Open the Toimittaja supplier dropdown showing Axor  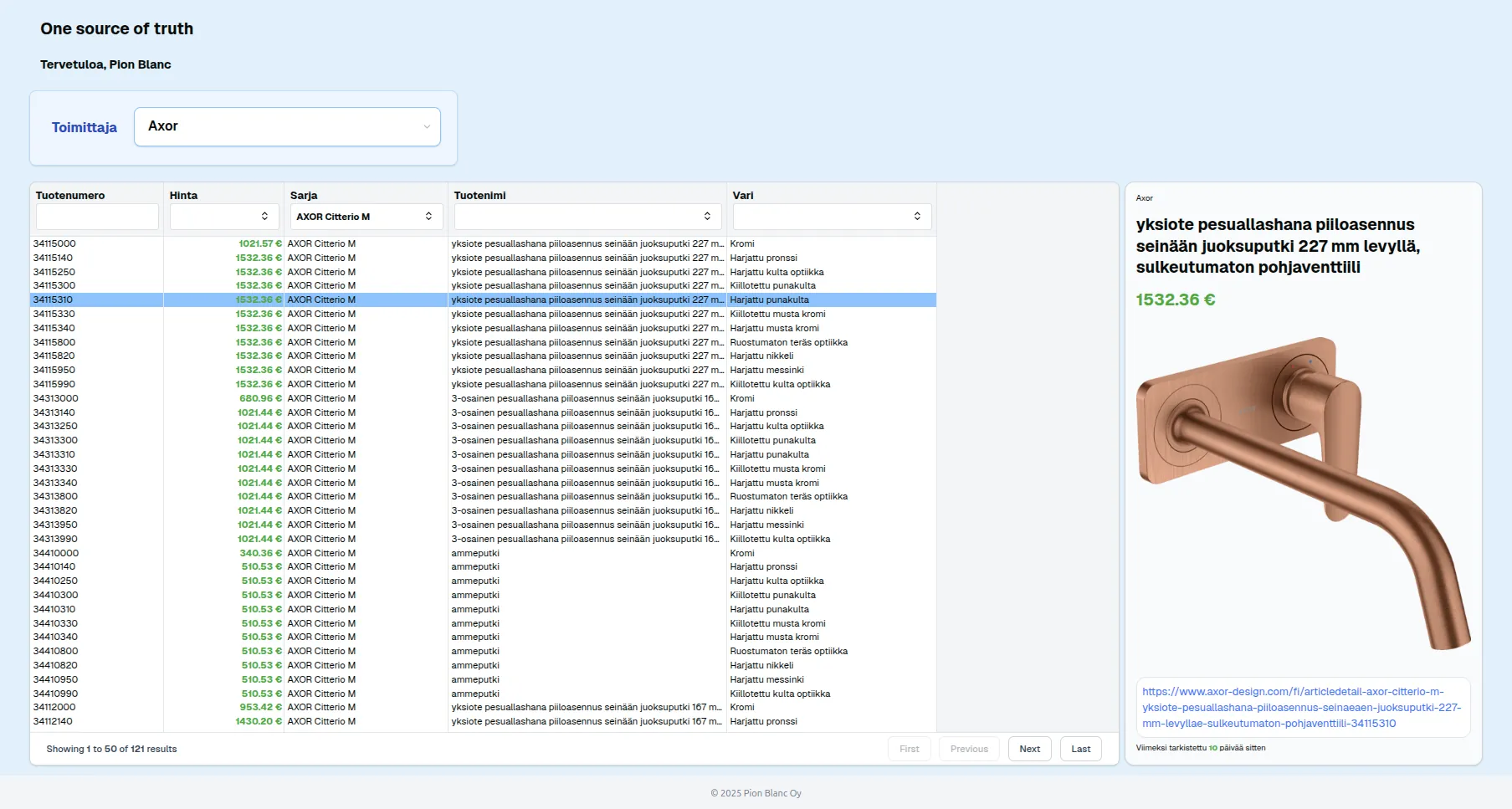pyautogui.click(x=287, y=126)
